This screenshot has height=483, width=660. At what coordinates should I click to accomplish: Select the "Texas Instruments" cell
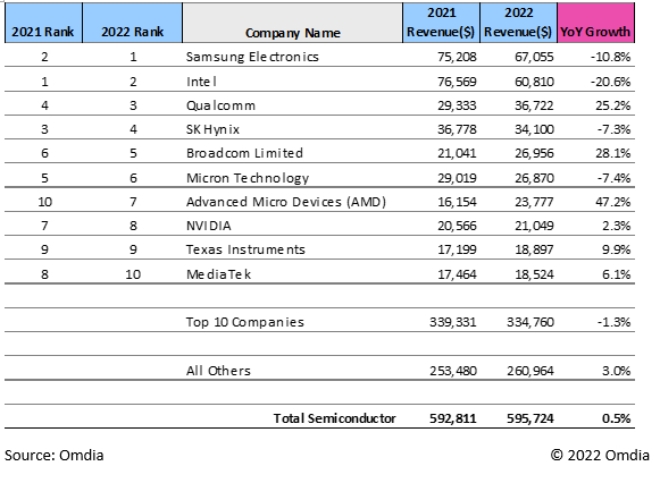point(245,249)
